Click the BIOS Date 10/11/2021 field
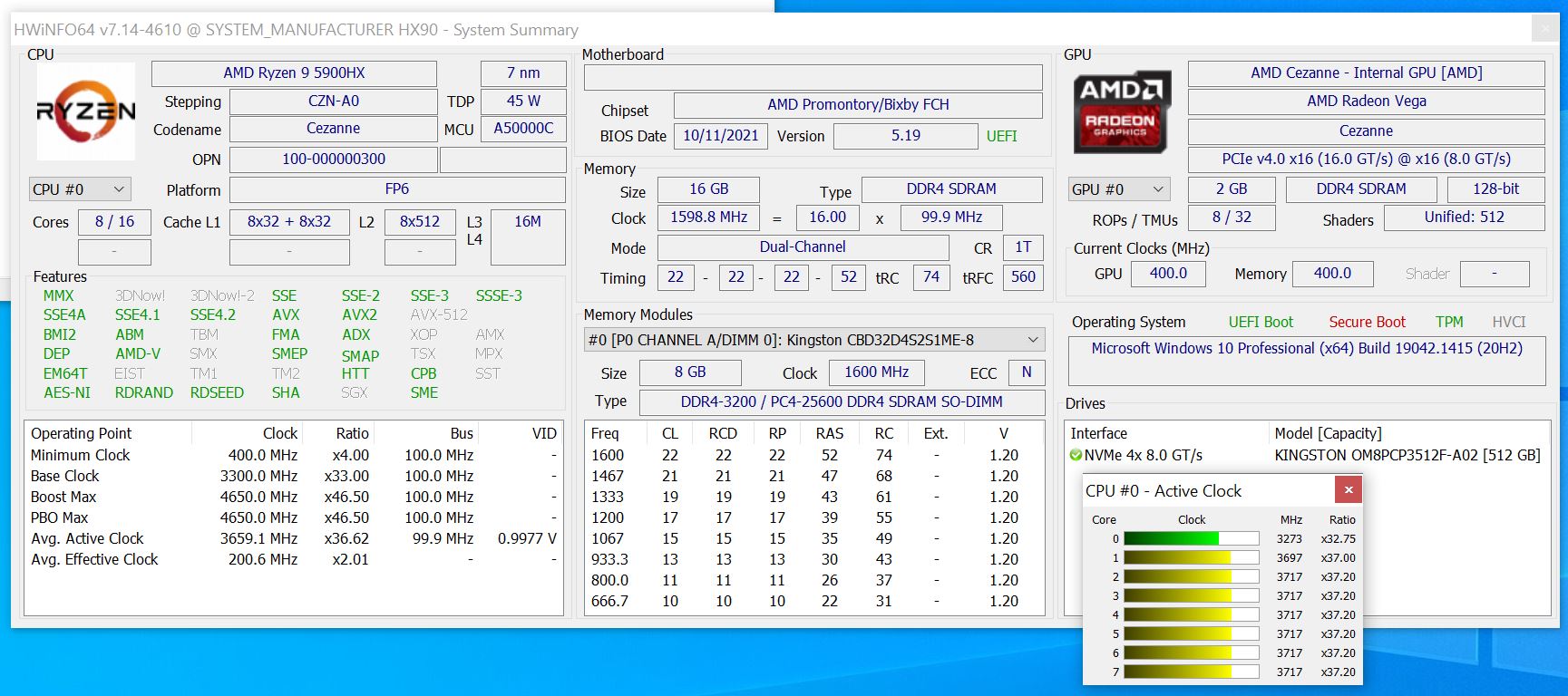This screenshot has width=1568, height=696. (x=721, y=136)
